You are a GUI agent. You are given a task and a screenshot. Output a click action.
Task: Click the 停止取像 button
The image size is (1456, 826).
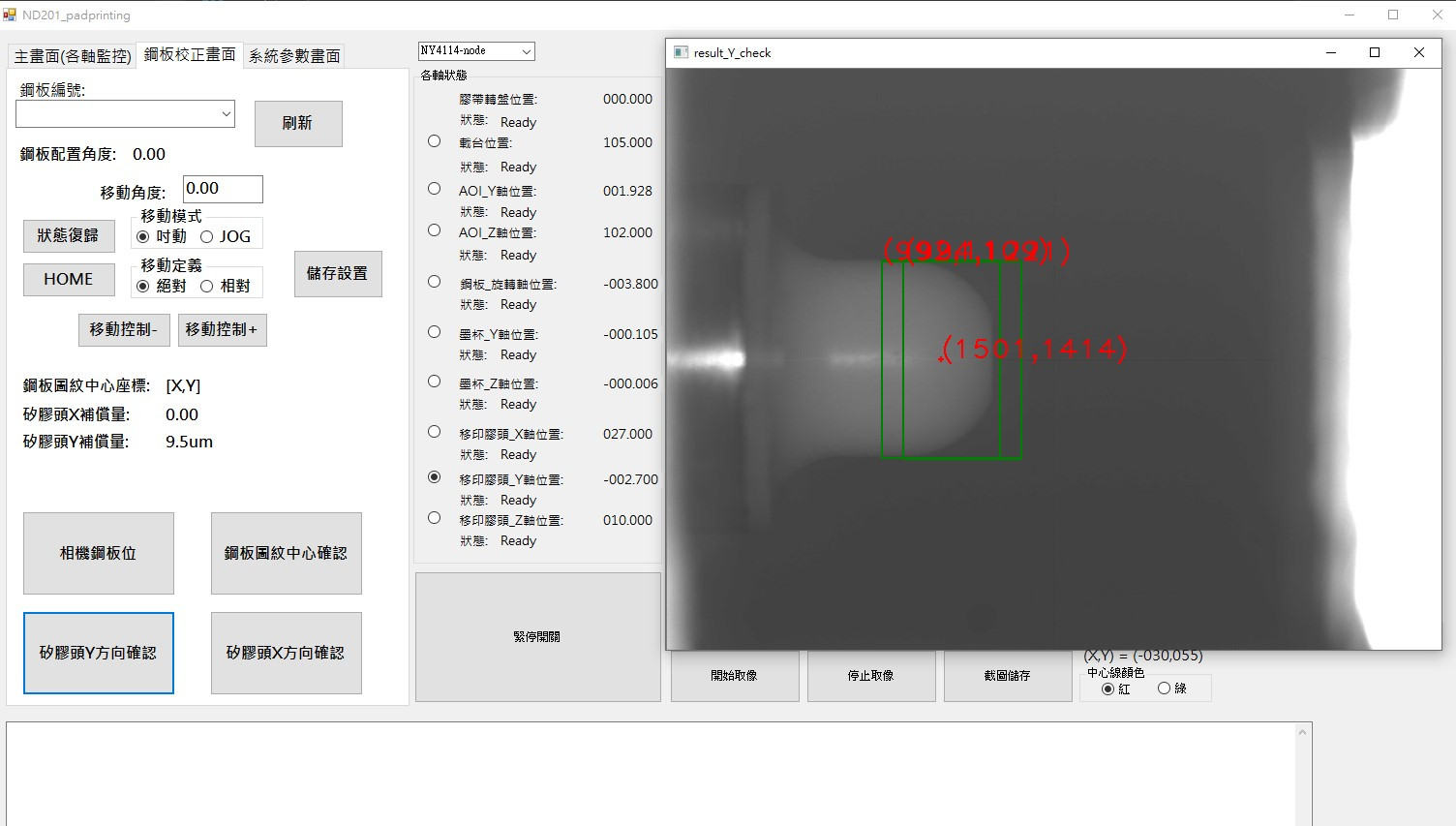[871, 676]
